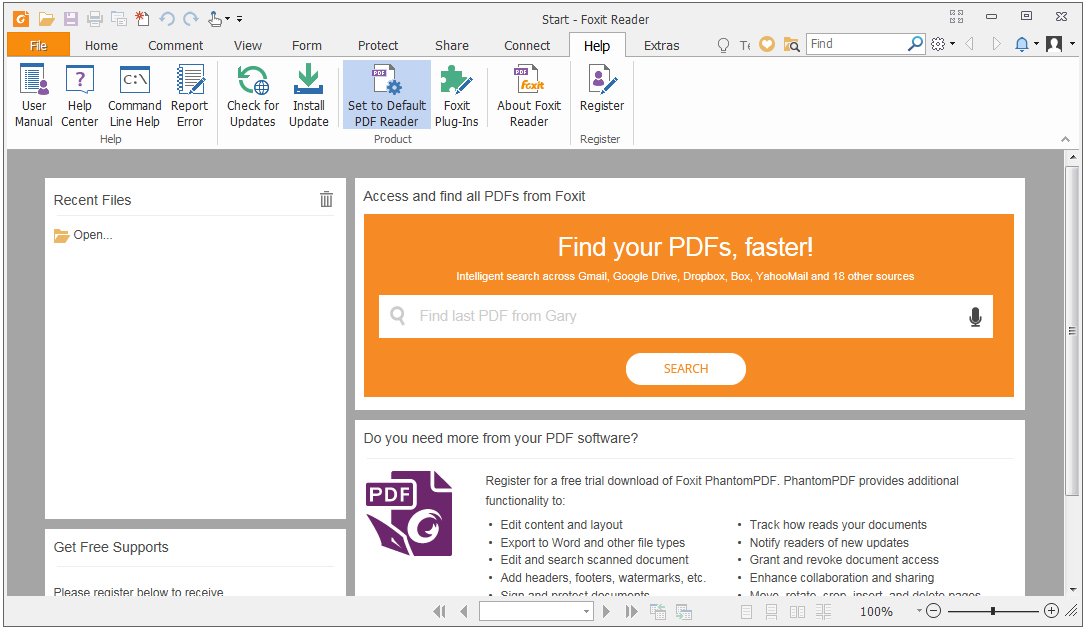Open Command Line Help

click(134, 96)
